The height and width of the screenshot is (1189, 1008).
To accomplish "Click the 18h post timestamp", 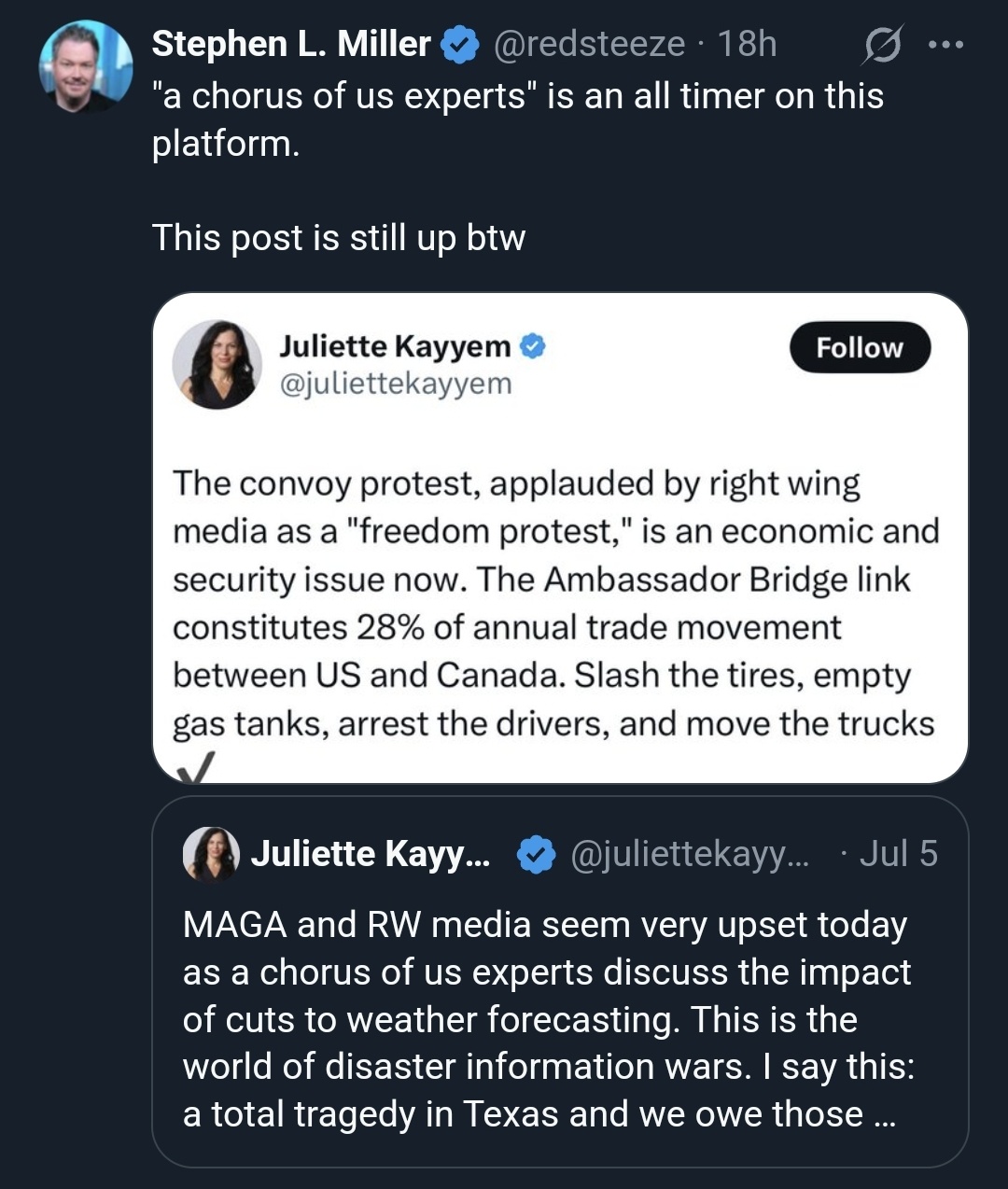I will (747, 44).
